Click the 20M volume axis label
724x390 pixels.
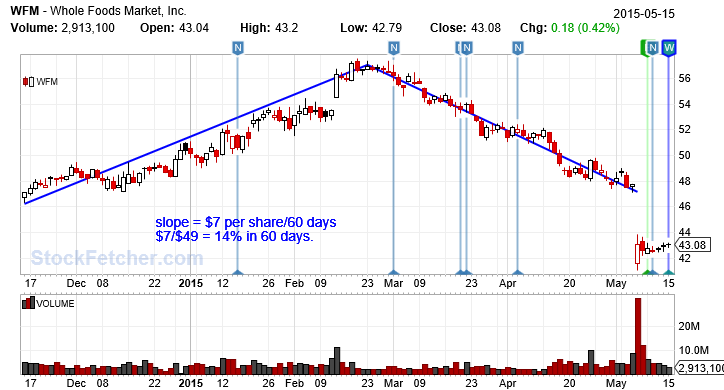coord(689,326)
